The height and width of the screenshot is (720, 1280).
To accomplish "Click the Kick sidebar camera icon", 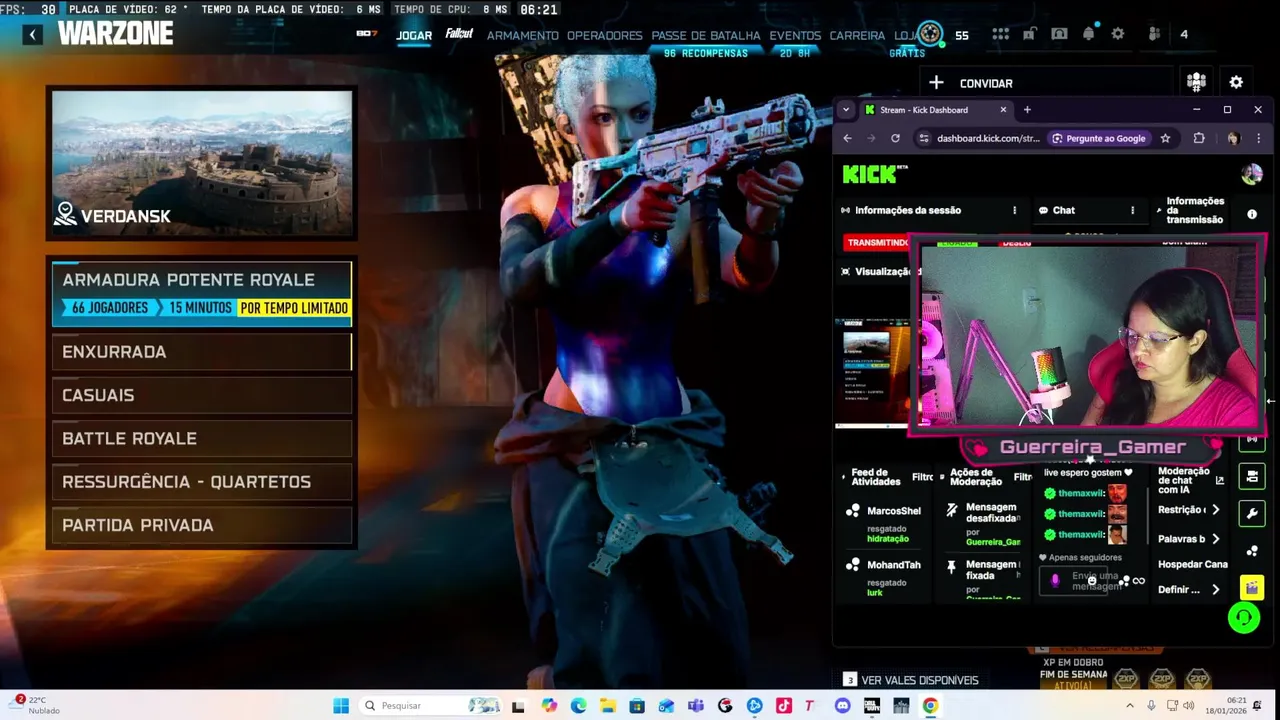I will (x=1252, y=476).
